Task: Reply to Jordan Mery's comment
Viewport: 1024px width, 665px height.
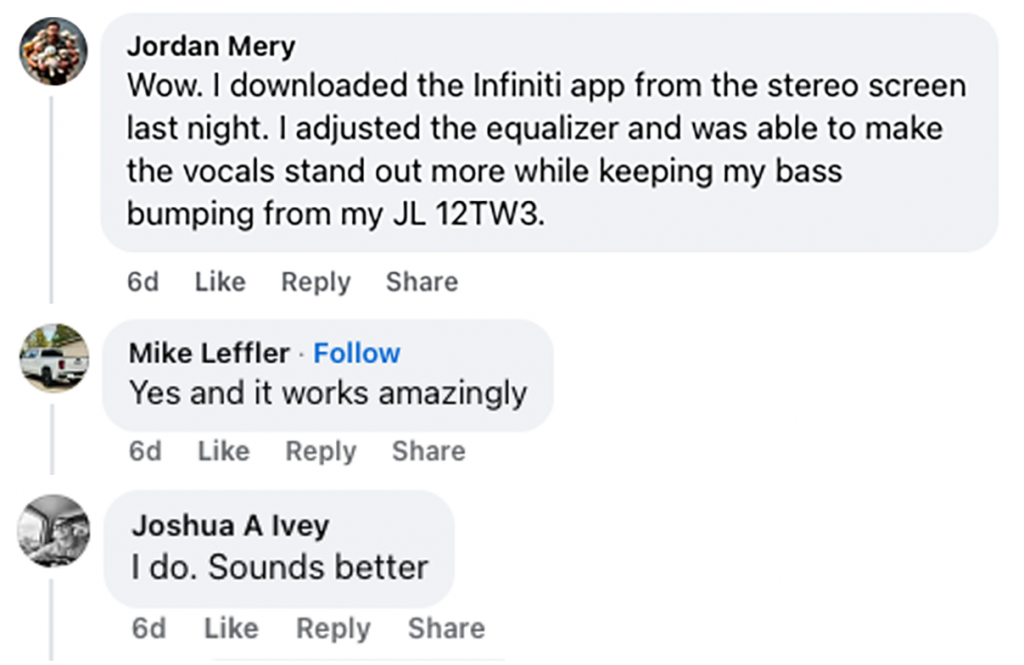Action: tap(315, 282)
